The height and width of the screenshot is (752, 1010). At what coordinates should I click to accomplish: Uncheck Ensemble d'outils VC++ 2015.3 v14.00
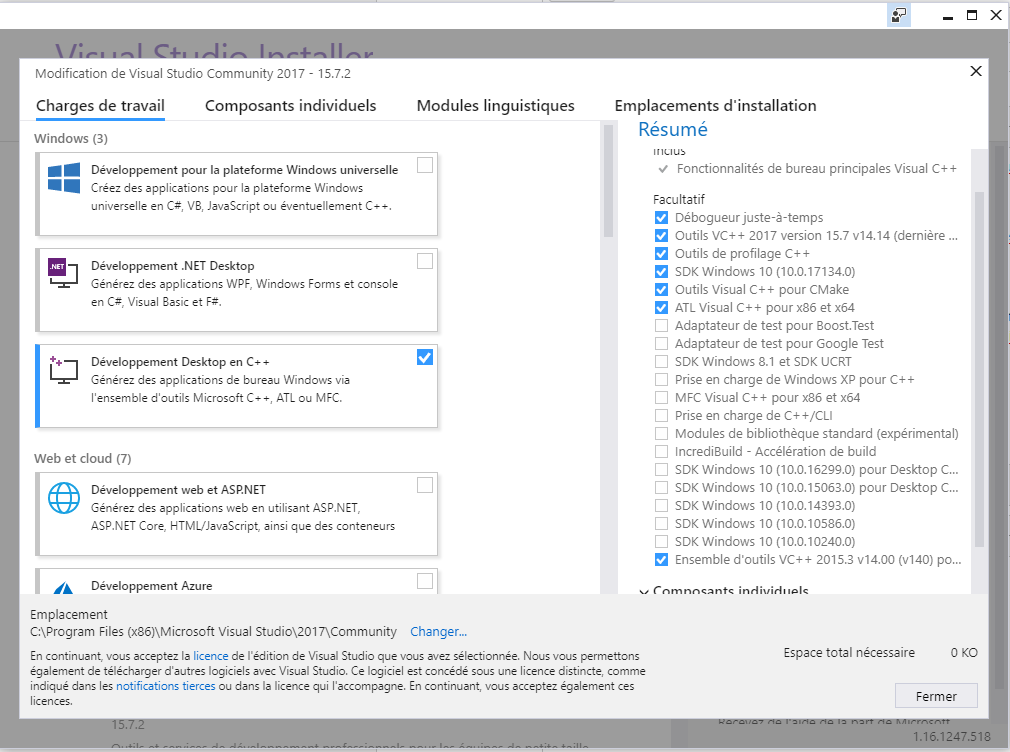coord(661,560)
